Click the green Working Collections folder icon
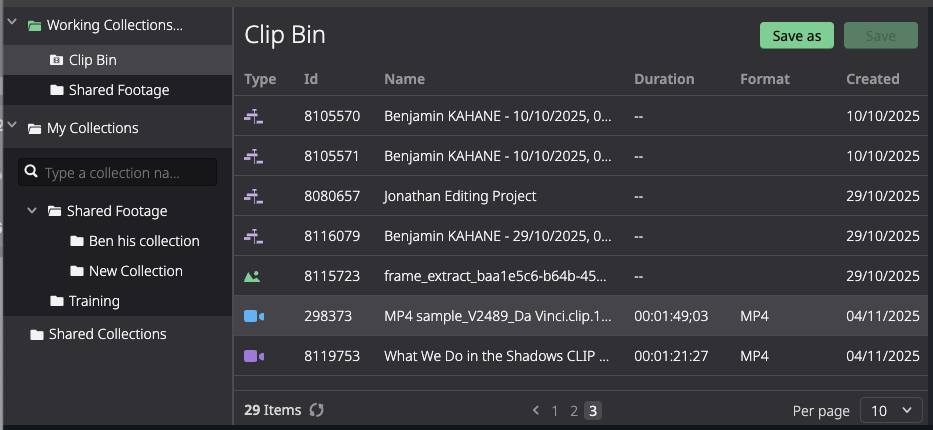Image resolution: width=933 pixels, height=430 pixels. 35,26
